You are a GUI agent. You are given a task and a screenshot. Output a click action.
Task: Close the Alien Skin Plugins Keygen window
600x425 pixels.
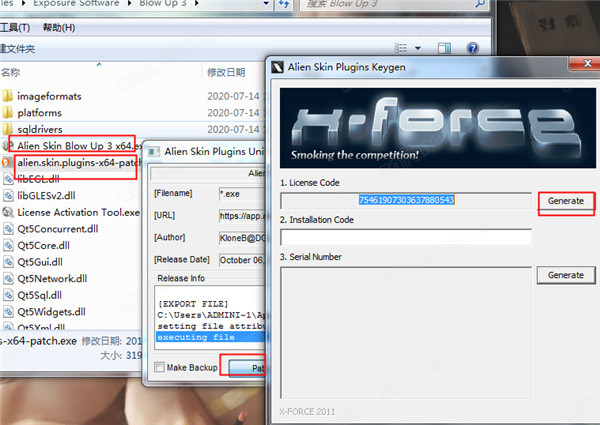click(x=586, y=64)
